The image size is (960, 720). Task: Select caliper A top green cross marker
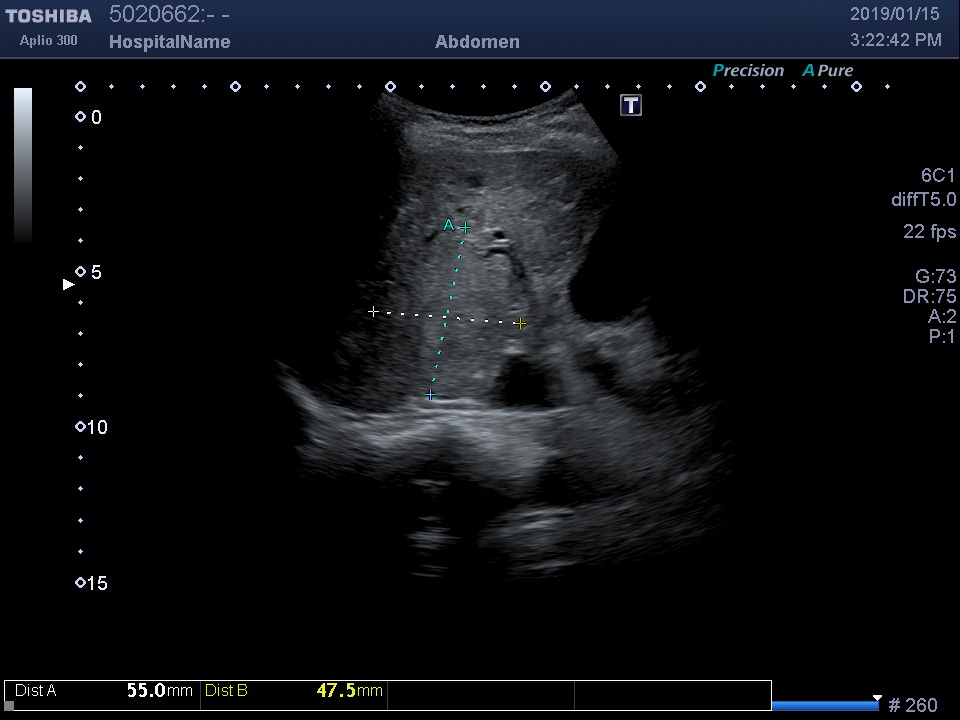coord(465,228)
